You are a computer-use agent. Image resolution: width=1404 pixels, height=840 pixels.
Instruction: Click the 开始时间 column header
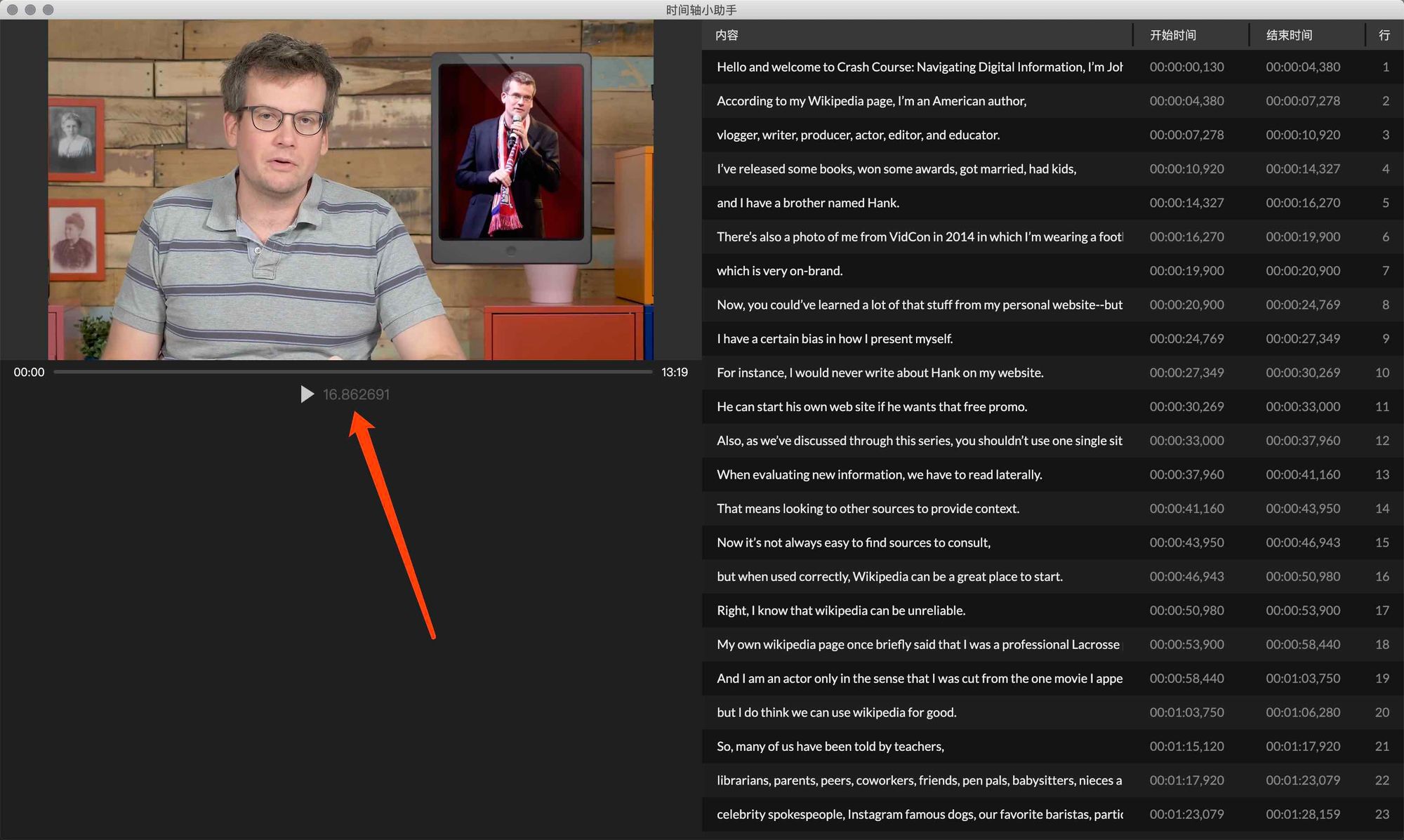1172,35
